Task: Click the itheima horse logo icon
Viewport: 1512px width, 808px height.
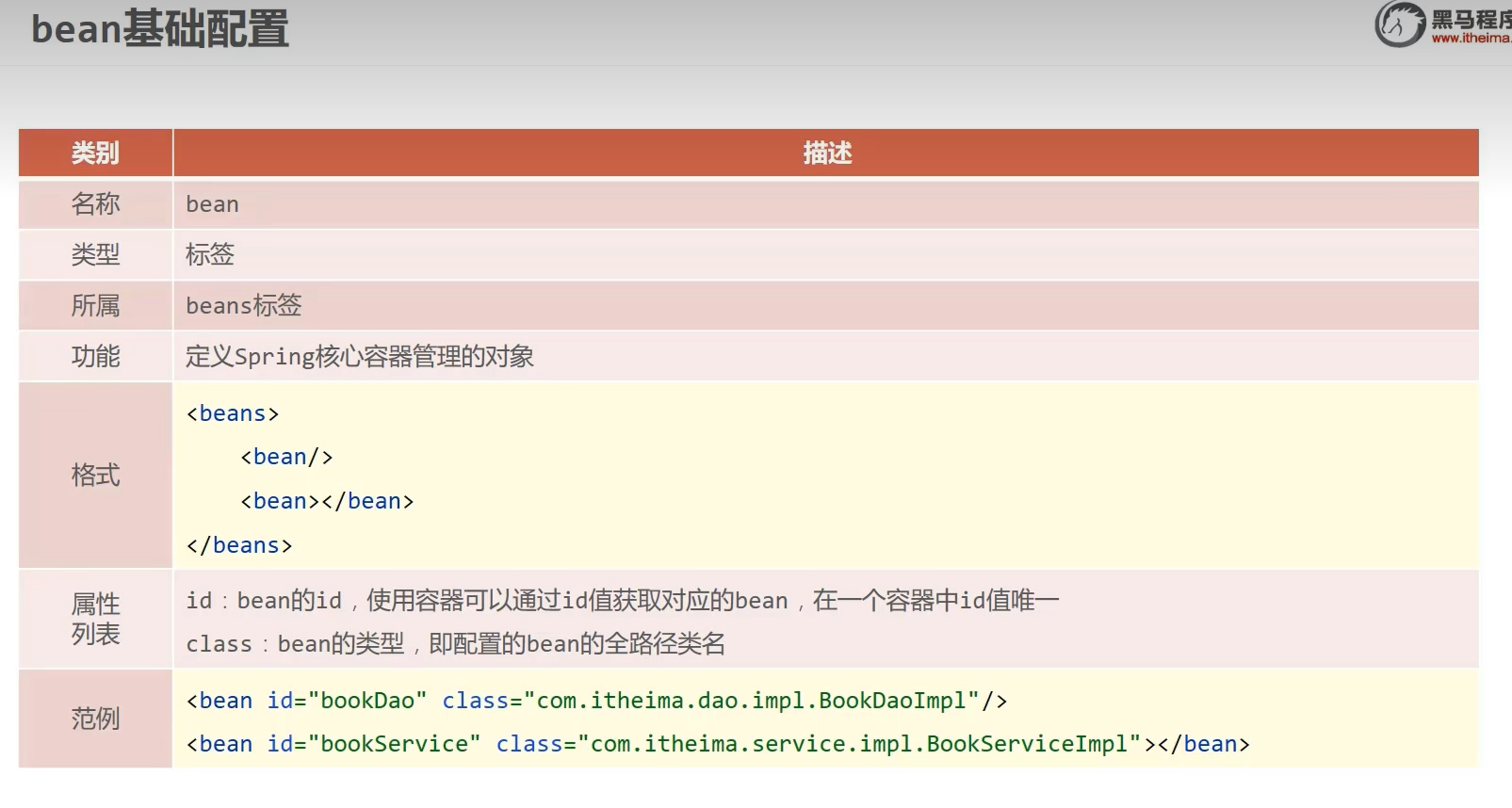Action: pos(1399,24)
